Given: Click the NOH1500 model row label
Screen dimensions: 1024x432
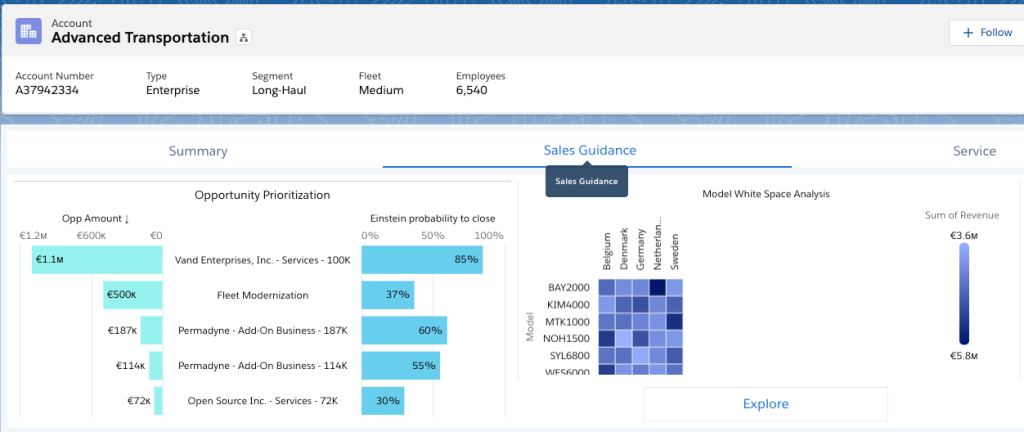Looking at the screenshot, I should (566, 338).
